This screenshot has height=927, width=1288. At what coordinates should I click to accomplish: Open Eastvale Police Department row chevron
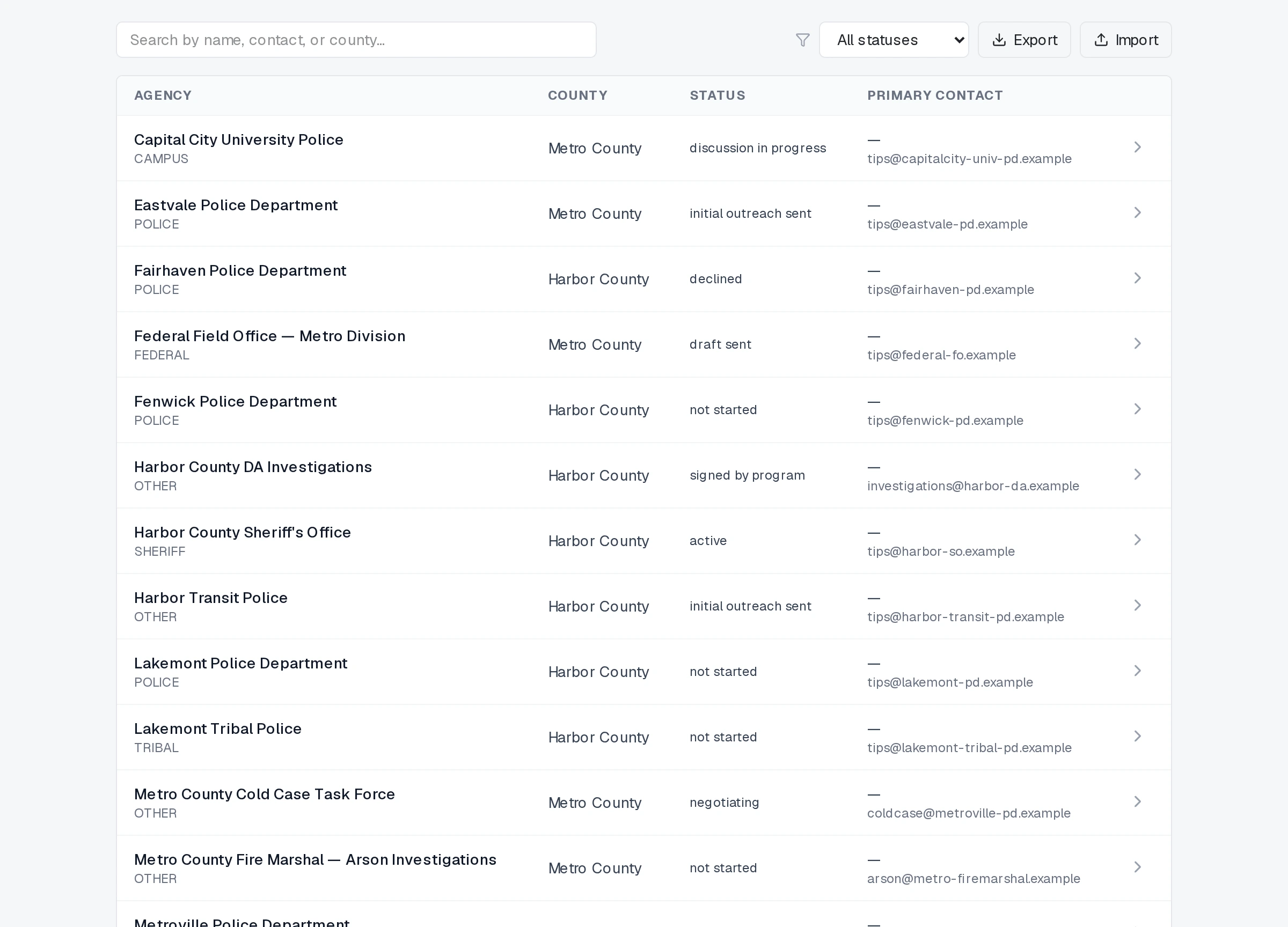tap(1138, 213)
